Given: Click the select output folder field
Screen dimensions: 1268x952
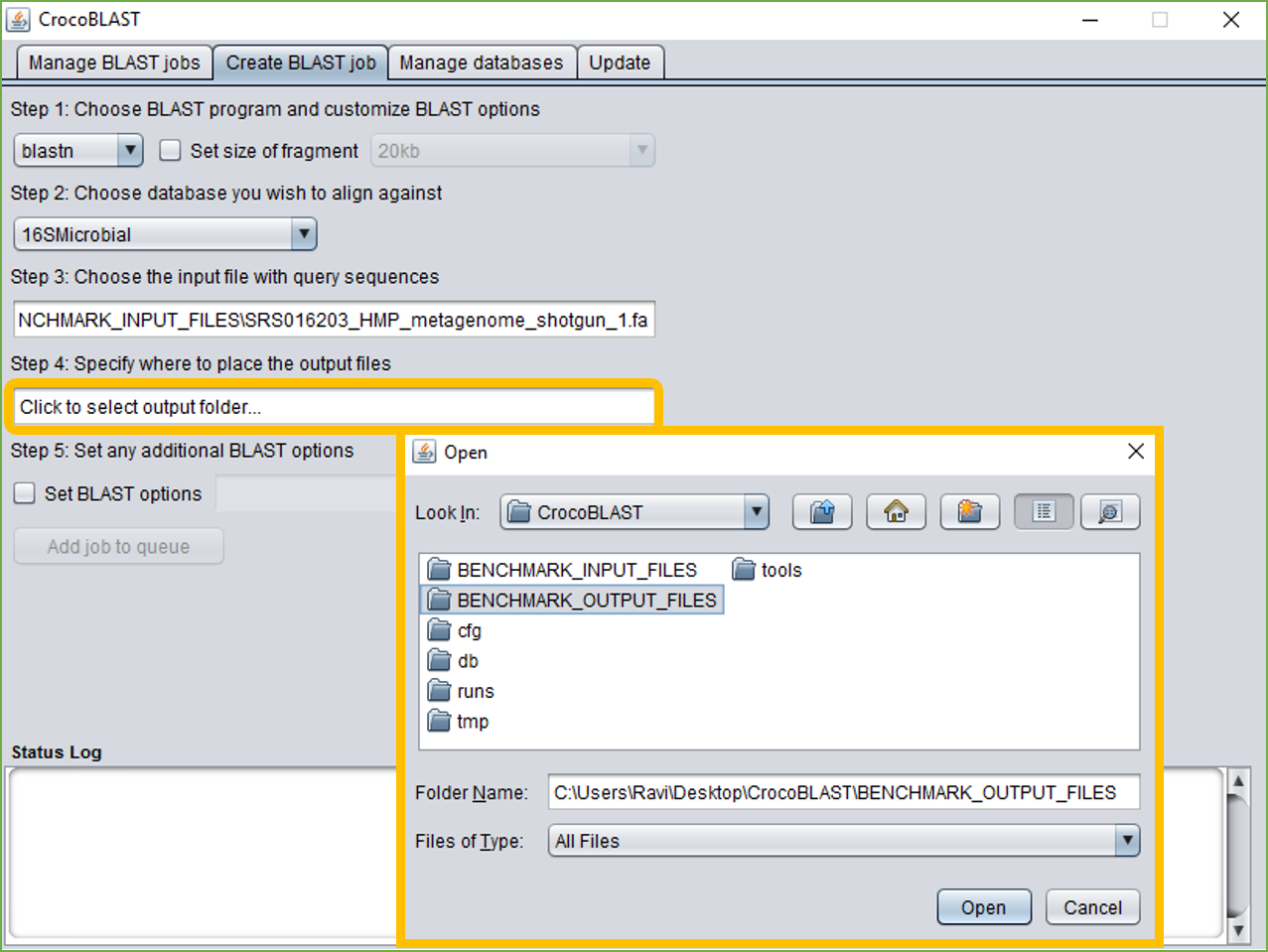Looking at the screenshot, I should pos(335,407).
